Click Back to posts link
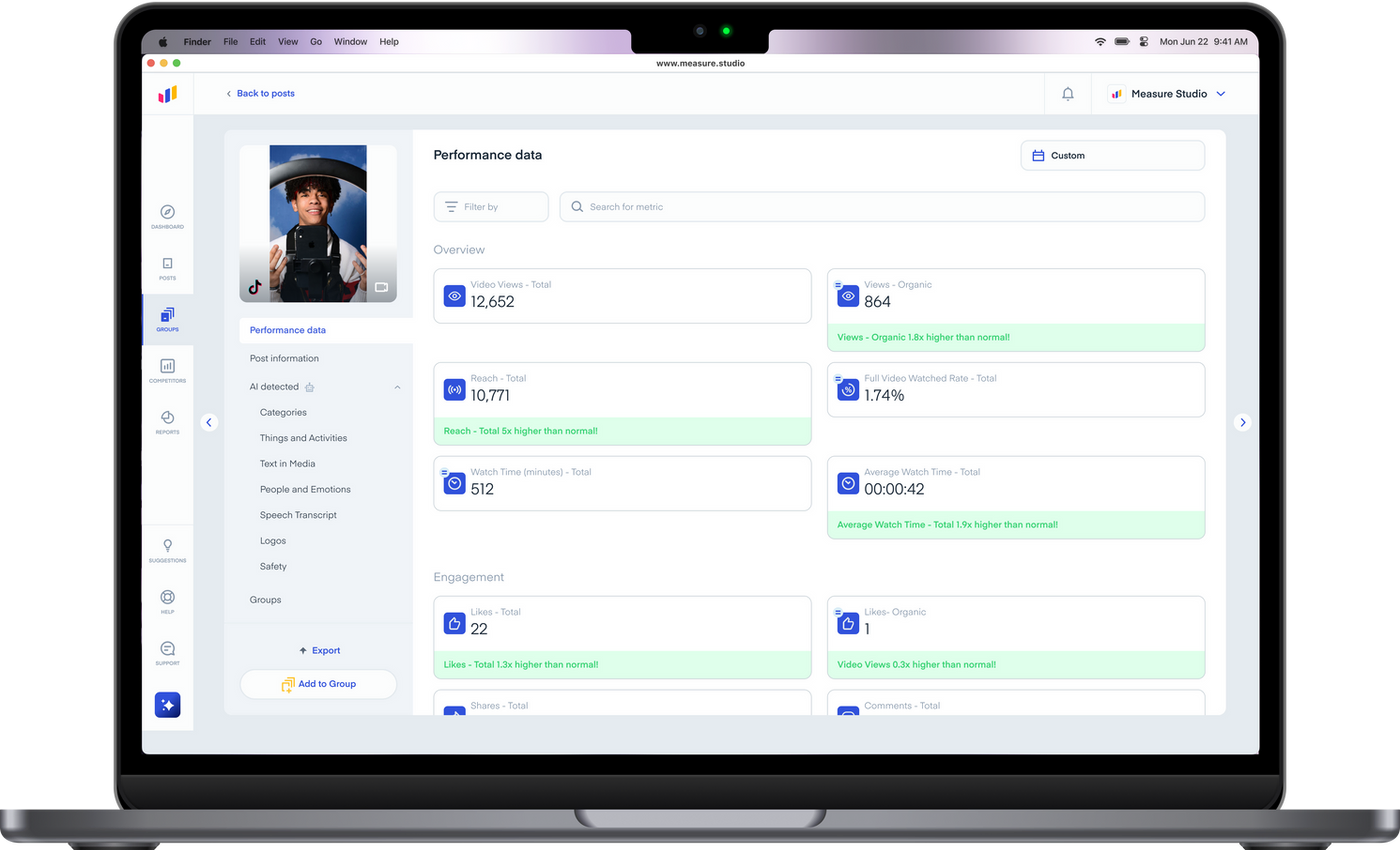This screenshot has width=1400, height=850. coord(260,94)
